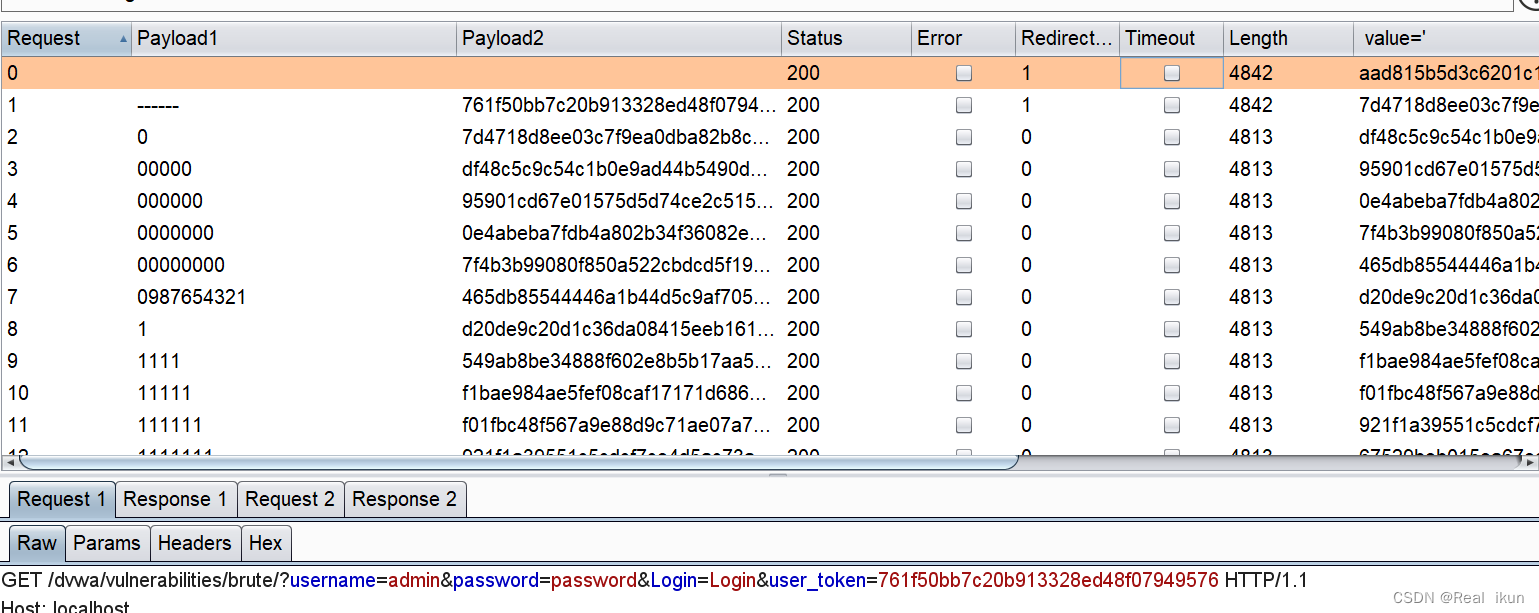Click the Timeout column header
Screen dimensions: 1539x613
click(x=1171, y=38)
